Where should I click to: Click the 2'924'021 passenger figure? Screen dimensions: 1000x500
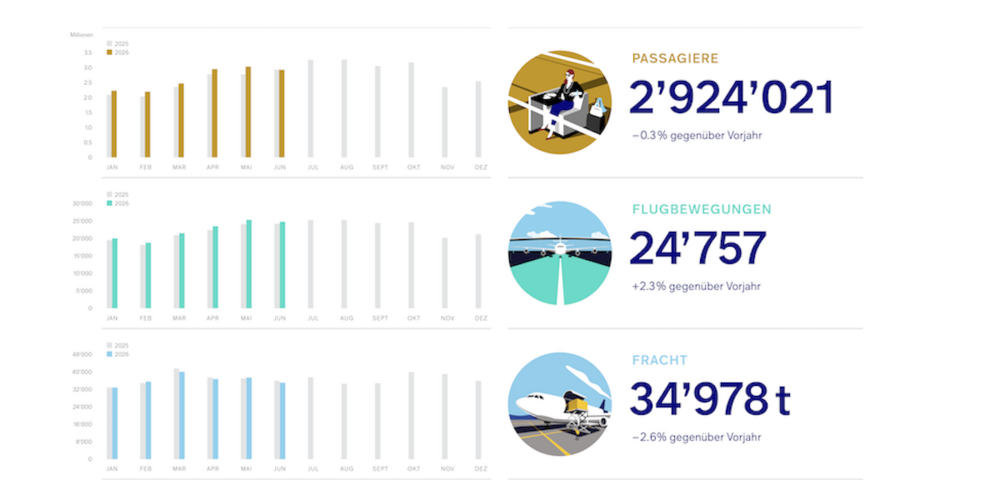click(x=732, y=98)
